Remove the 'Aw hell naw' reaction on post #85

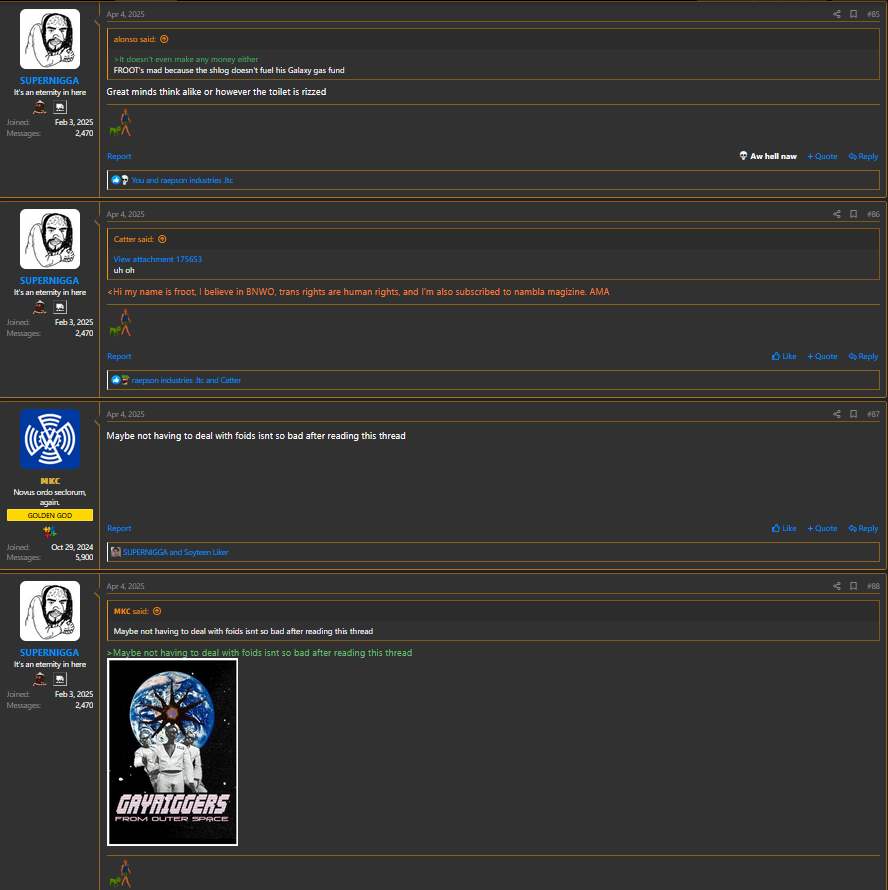(x=768, y=156)
